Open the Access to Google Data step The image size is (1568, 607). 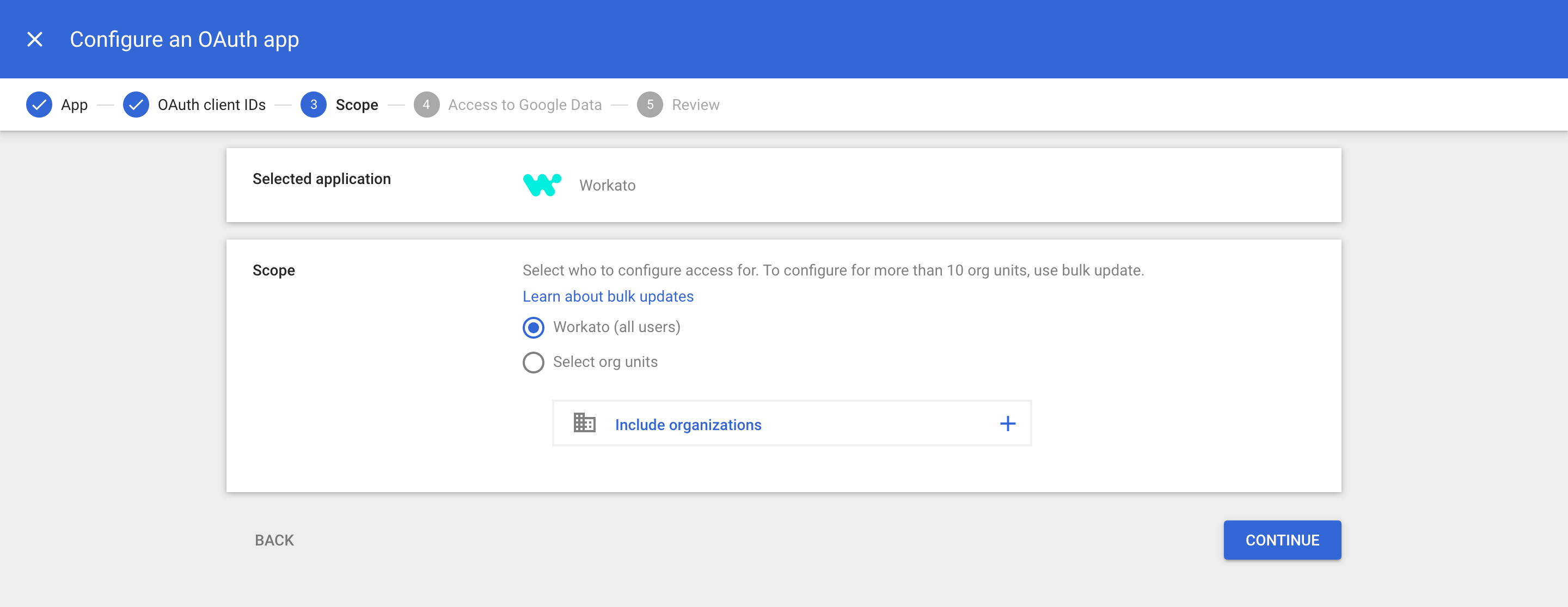[x=523, y=104]
